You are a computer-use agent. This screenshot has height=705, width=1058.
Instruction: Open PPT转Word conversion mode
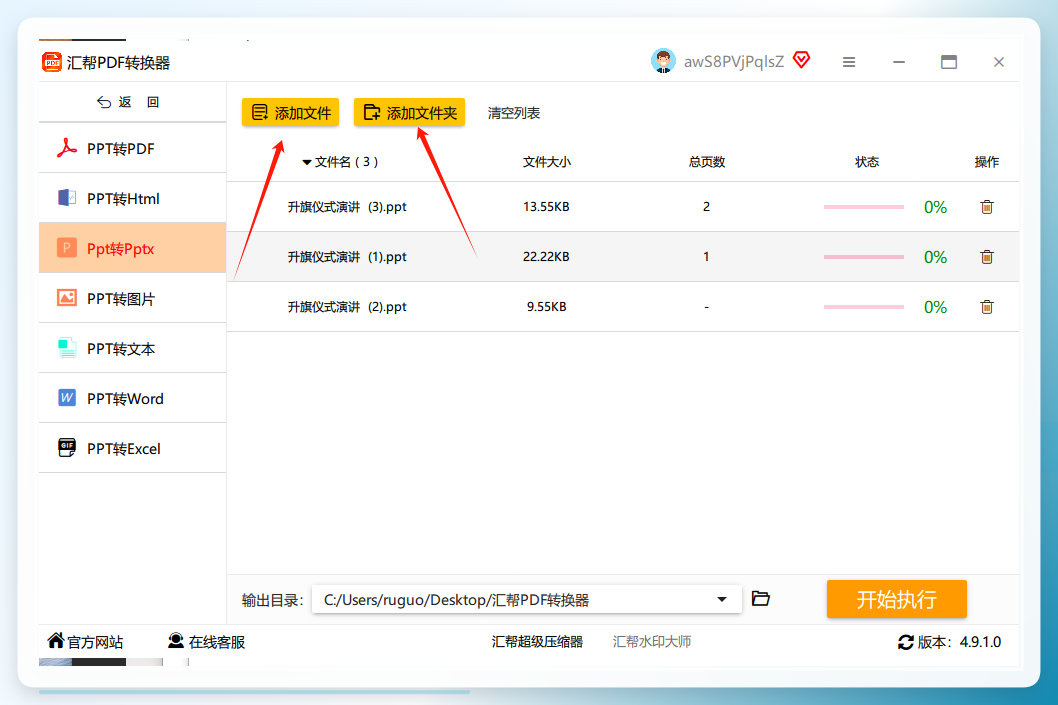(x=132, y=398)
